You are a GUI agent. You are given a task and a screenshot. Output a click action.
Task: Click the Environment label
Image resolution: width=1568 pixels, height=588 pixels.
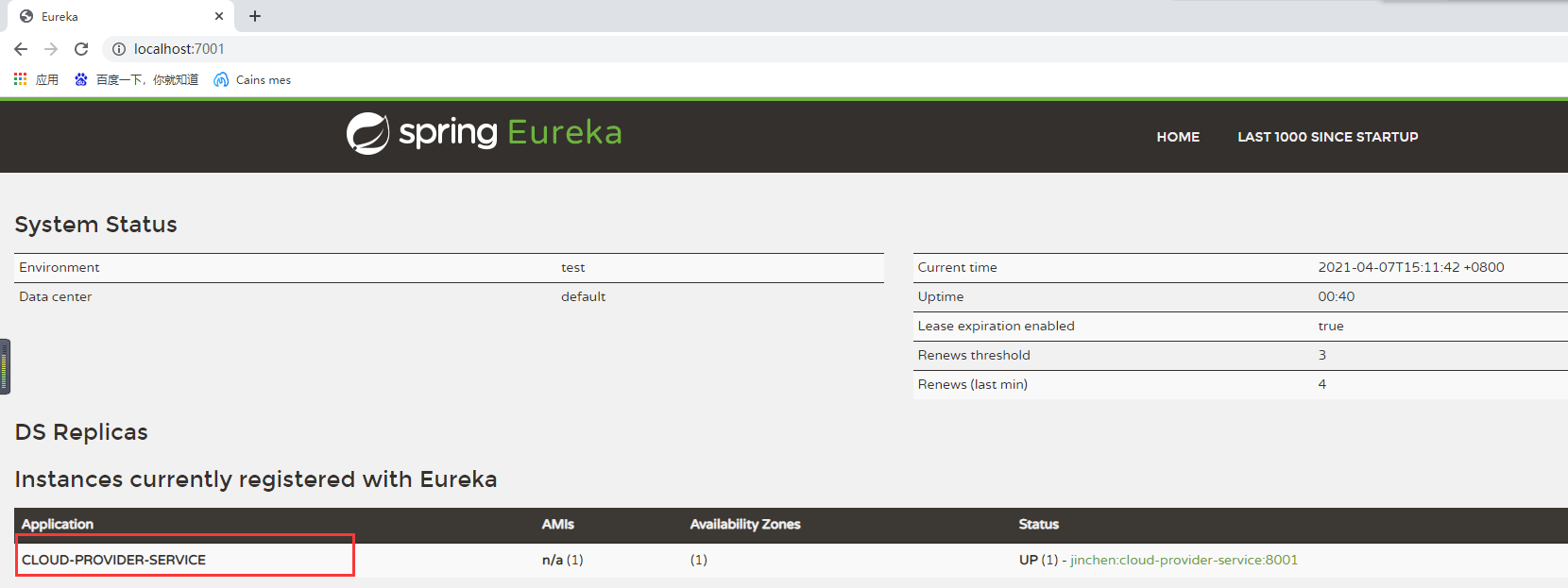click(x=60, y=267)
